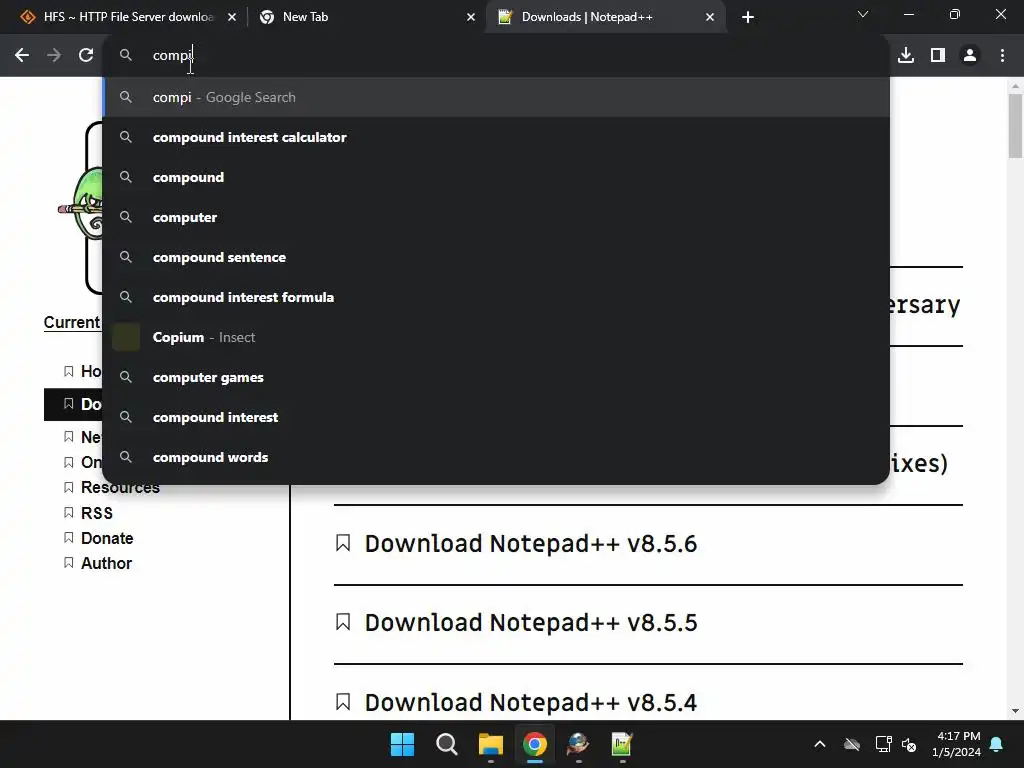Expand the tab search chevron
Viewport: 1024px width, 768px height.
point(863,14)
